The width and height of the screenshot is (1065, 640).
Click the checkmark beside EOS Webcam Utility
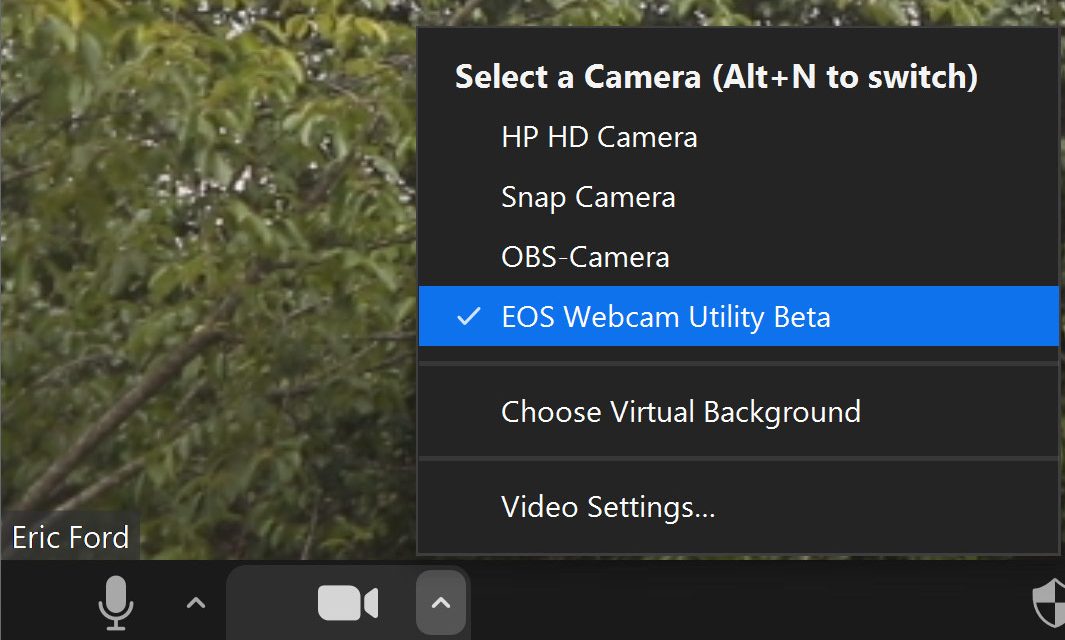468,317
